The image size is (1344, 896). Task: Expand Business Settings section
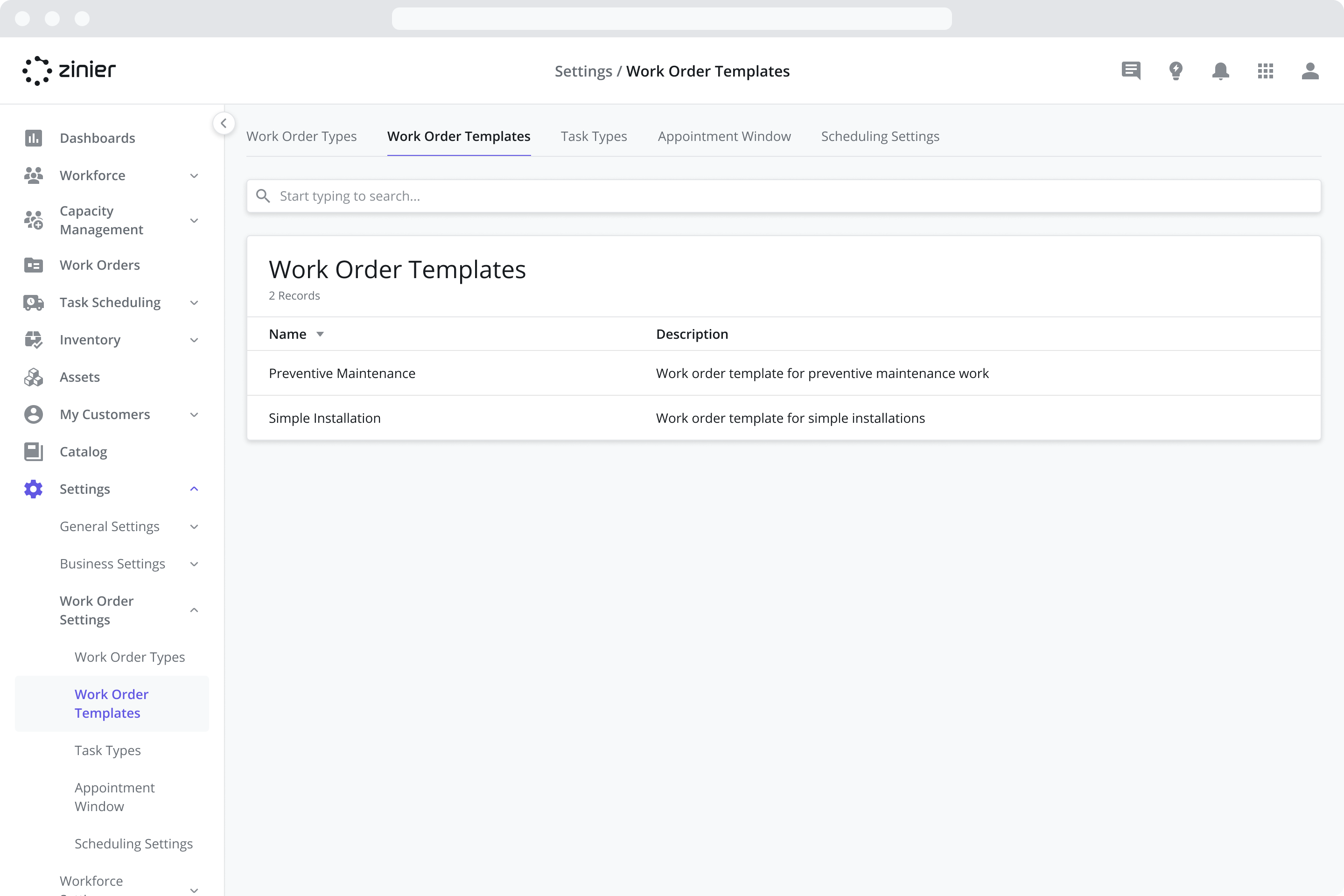(194, 563)
